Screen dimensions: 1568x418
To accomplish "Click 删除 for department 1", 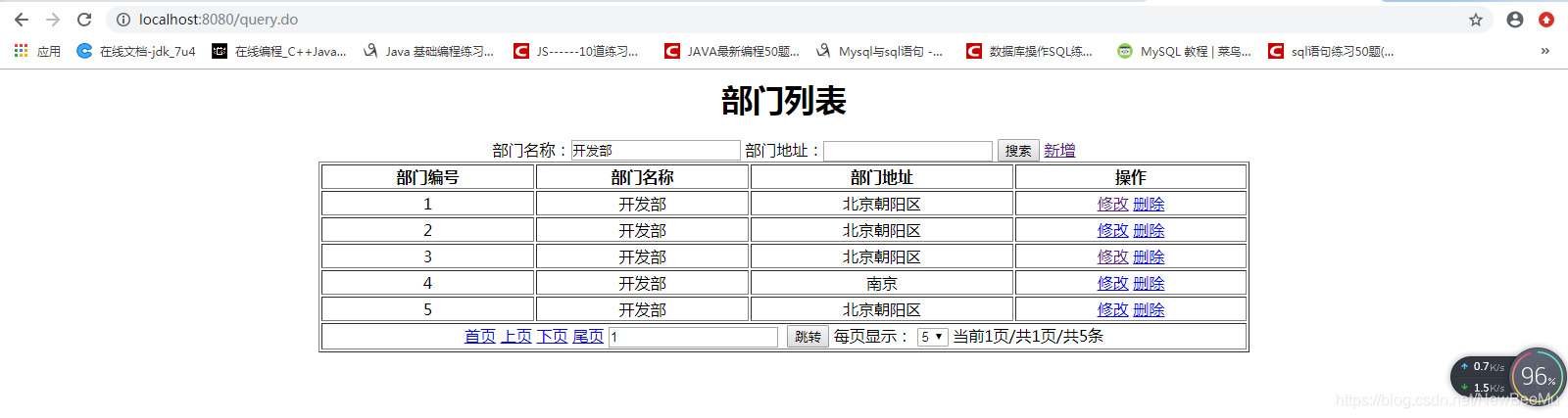I will pyautogui.click(x=1149, y=204).
